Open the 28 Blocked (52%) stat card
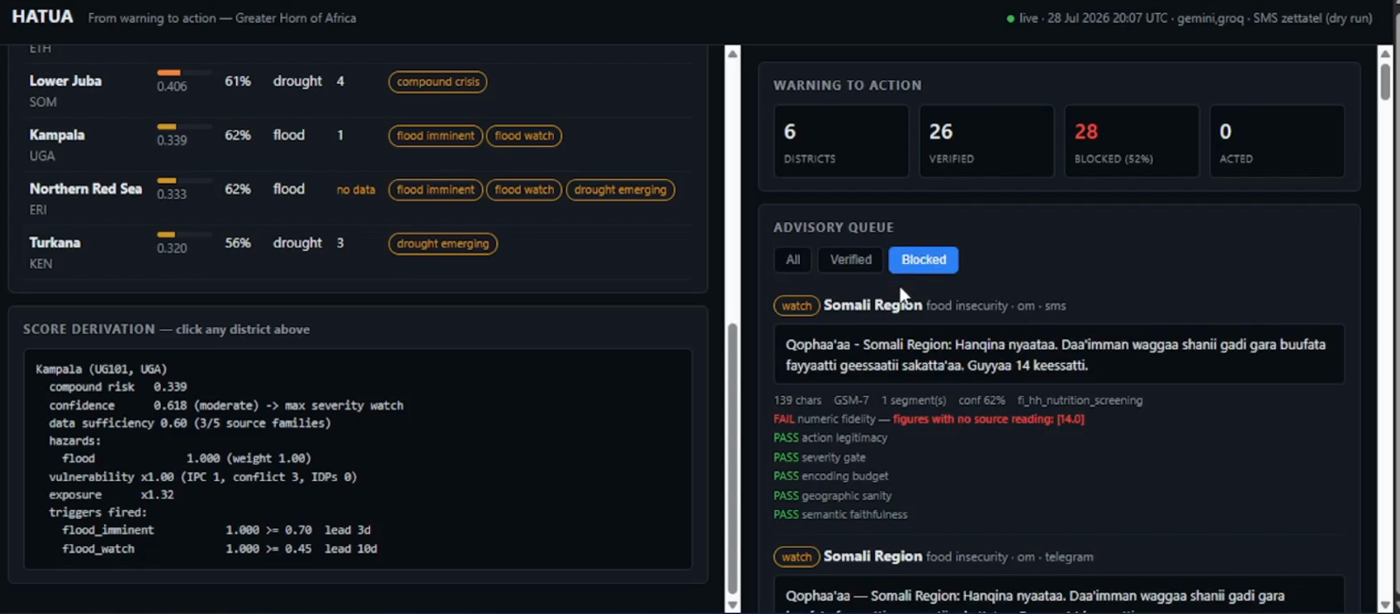 point(1131,142)
